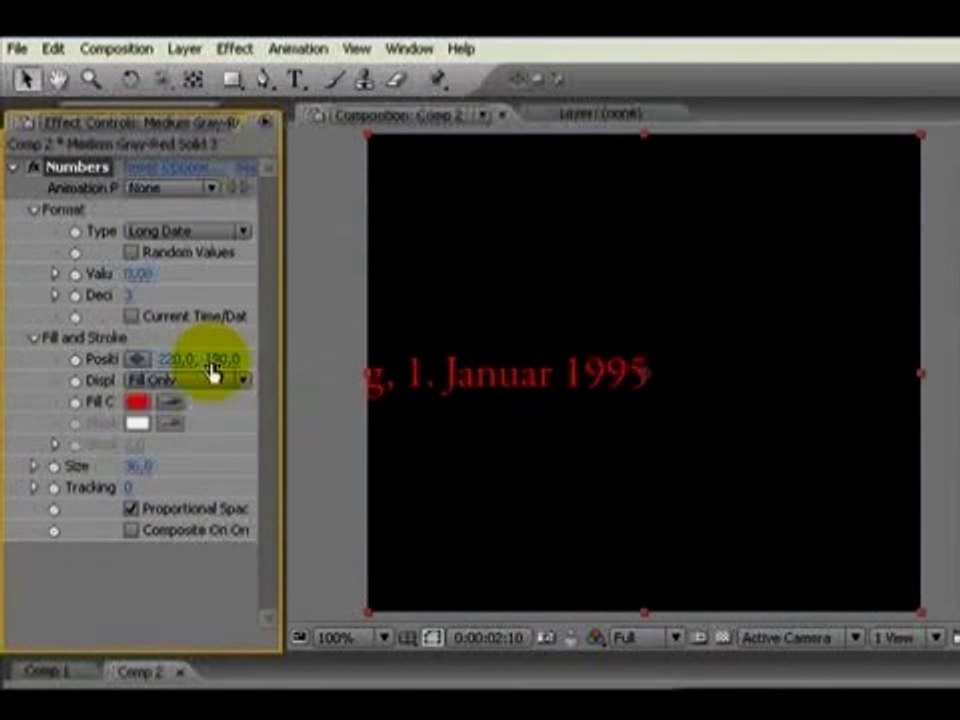Collapse the Fill and Stroke group
This screenshot has width=960, height=720.
tap(34, 339)
